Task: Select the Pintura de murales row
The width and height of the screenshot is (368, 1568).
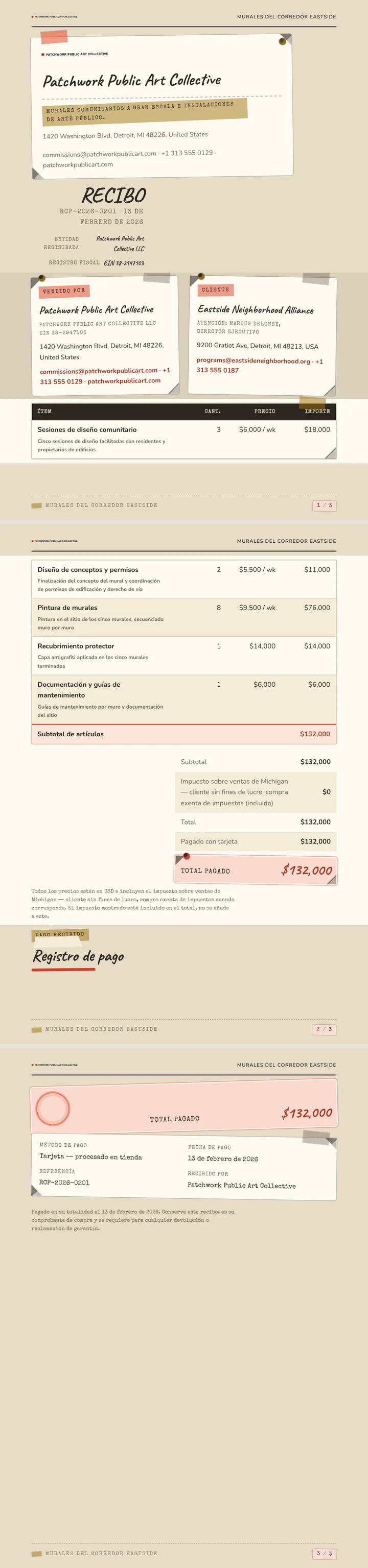Action: (184, 617)
